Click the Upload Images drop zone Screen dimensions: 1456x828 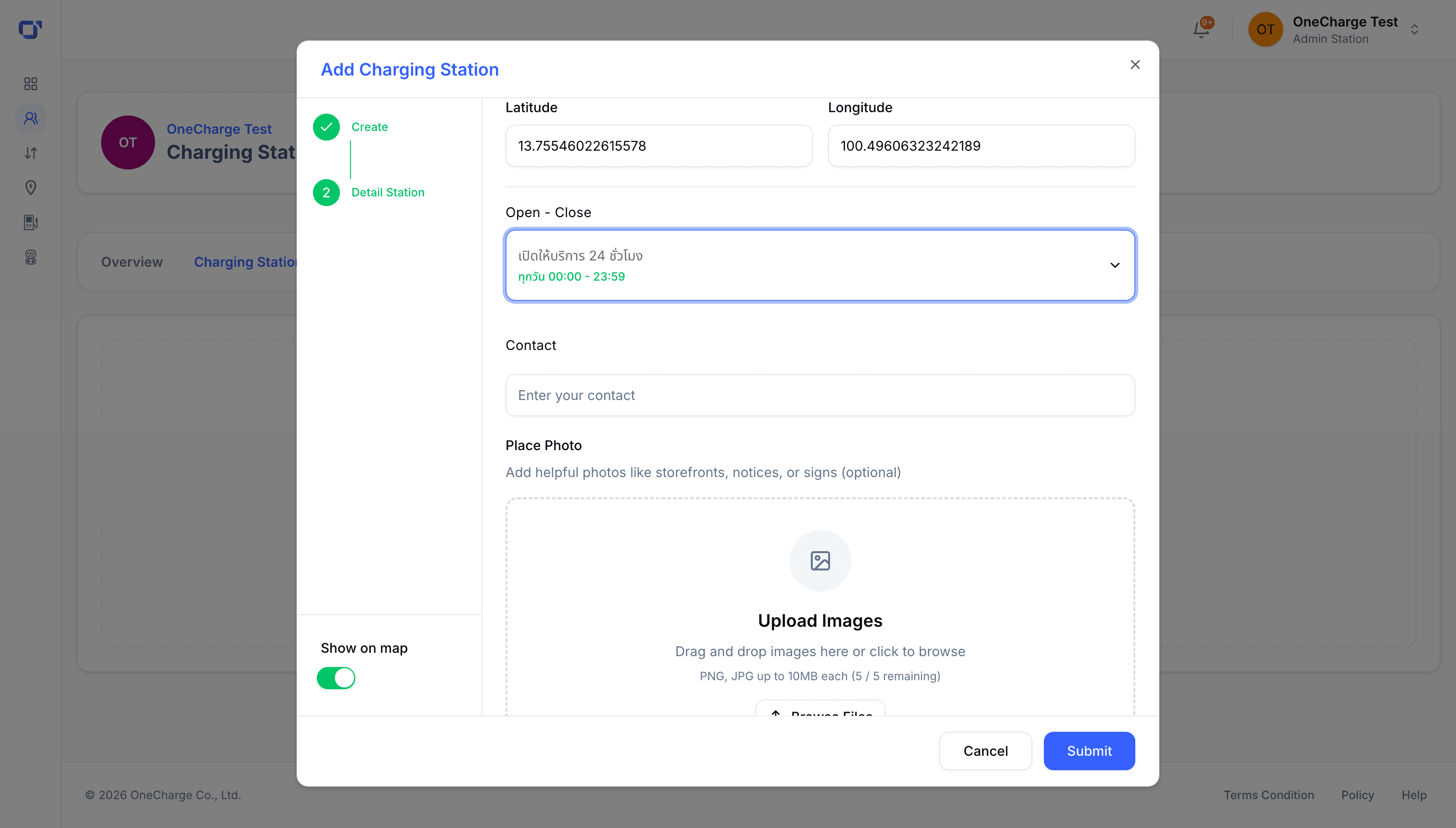819,606
